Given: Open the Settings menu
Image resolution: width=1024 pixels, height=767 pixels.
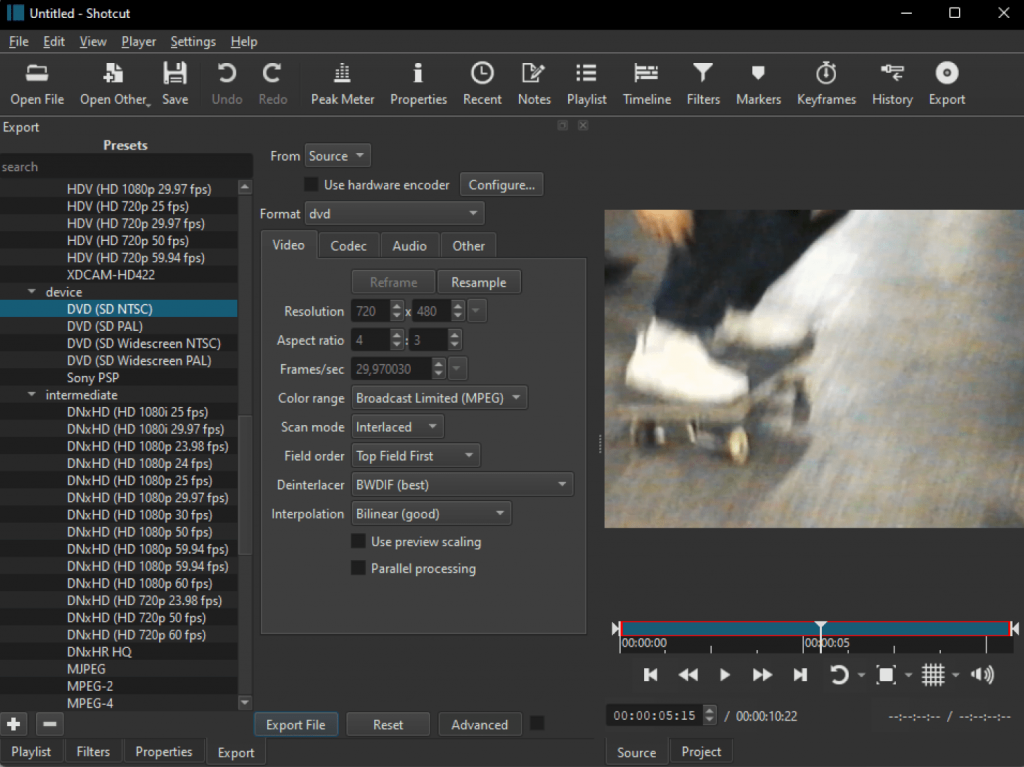Looking at the screenshot, I should pyautogui.click(x=193, y=42).
